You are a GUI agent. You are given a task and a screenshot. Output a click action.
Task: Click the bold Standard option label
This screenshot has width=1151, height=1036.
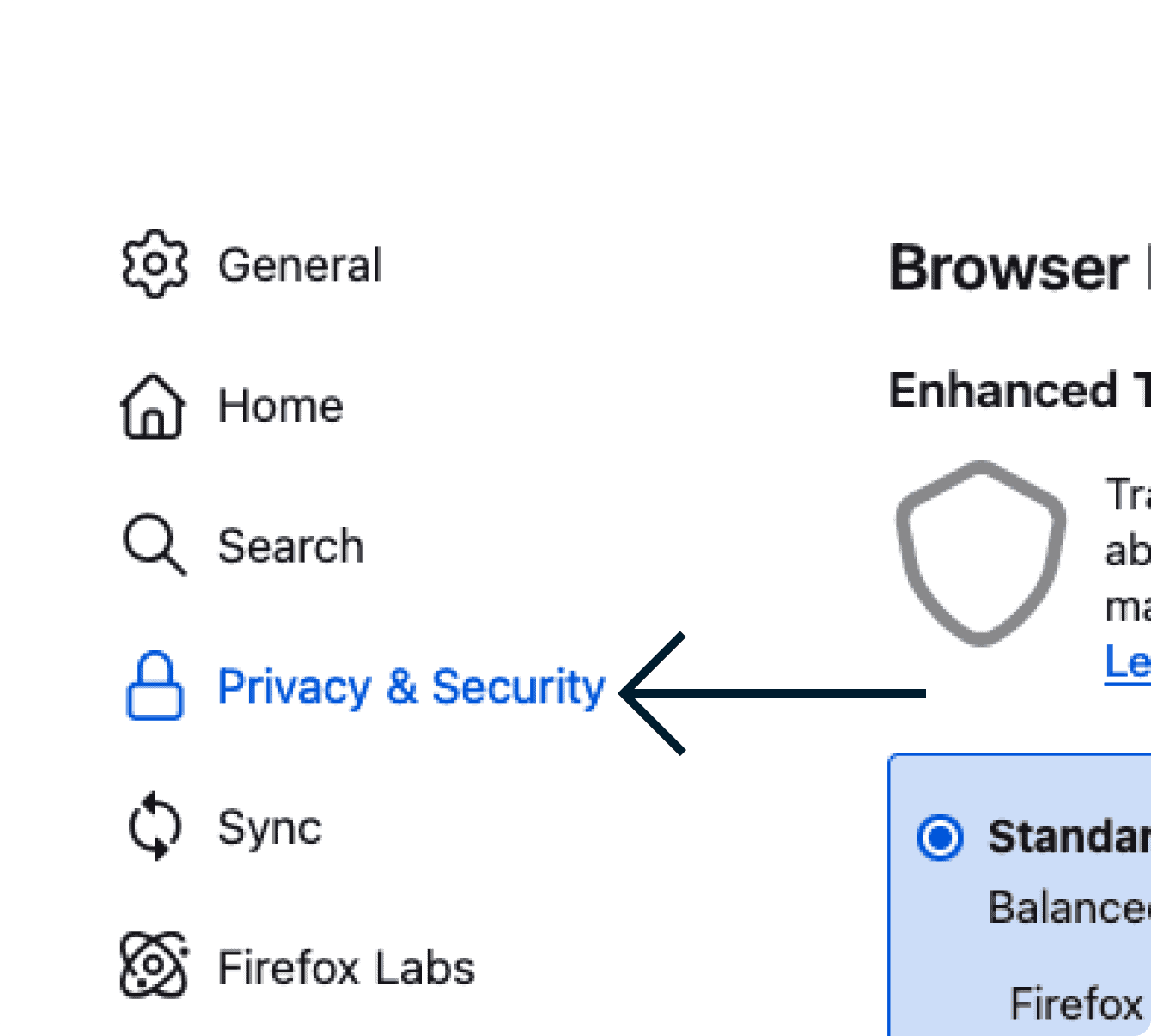click(x=1069, y=837)
